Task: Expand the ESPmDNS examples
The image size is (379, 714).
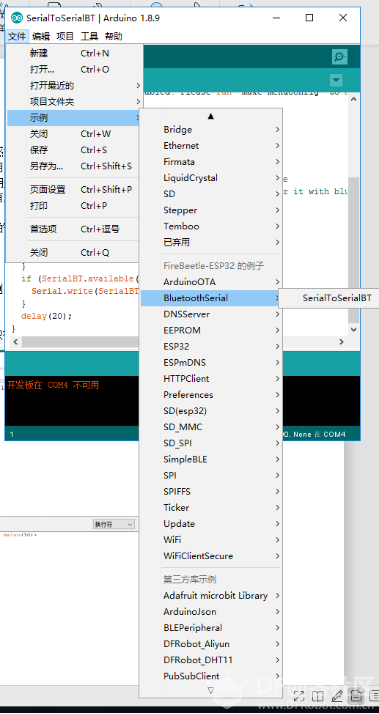Action: click(211, 362)
